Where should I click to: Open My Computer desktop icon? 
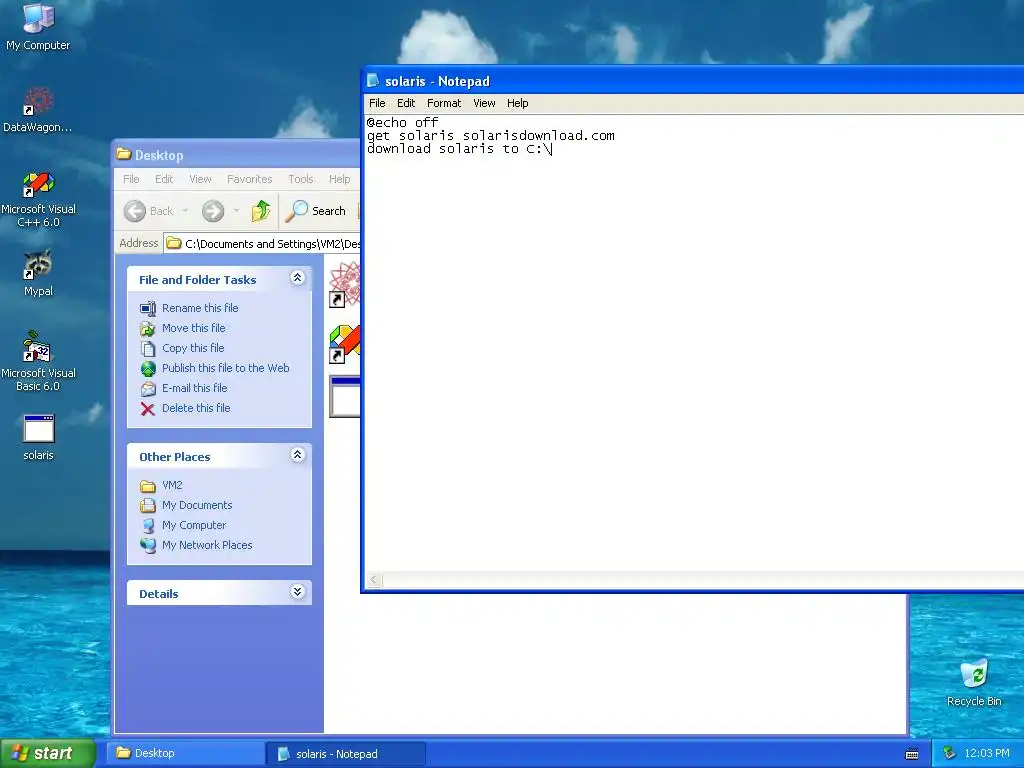tap(38, 26)
